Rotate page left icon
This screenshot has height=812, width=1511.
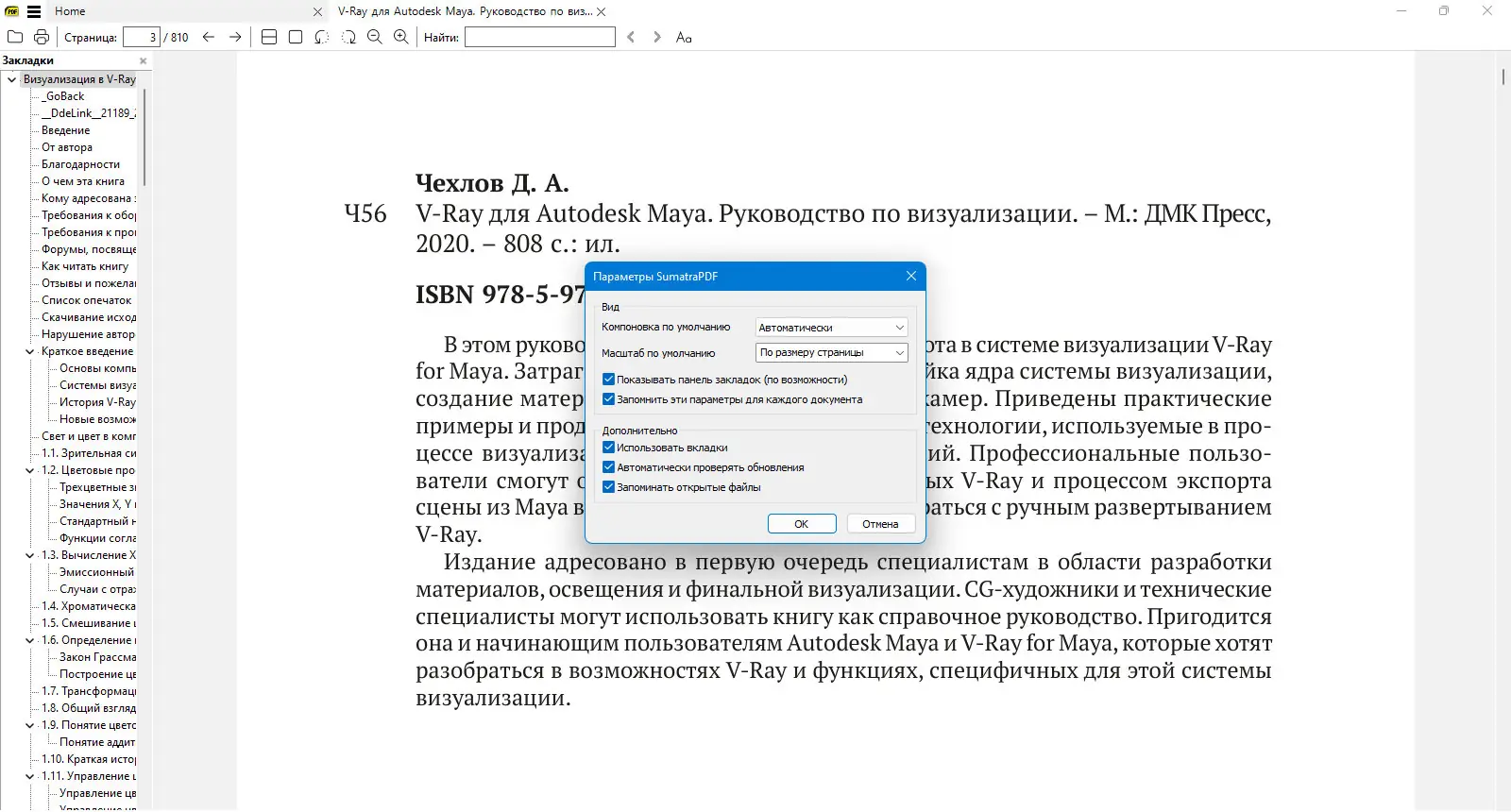[x=322, y=37]
